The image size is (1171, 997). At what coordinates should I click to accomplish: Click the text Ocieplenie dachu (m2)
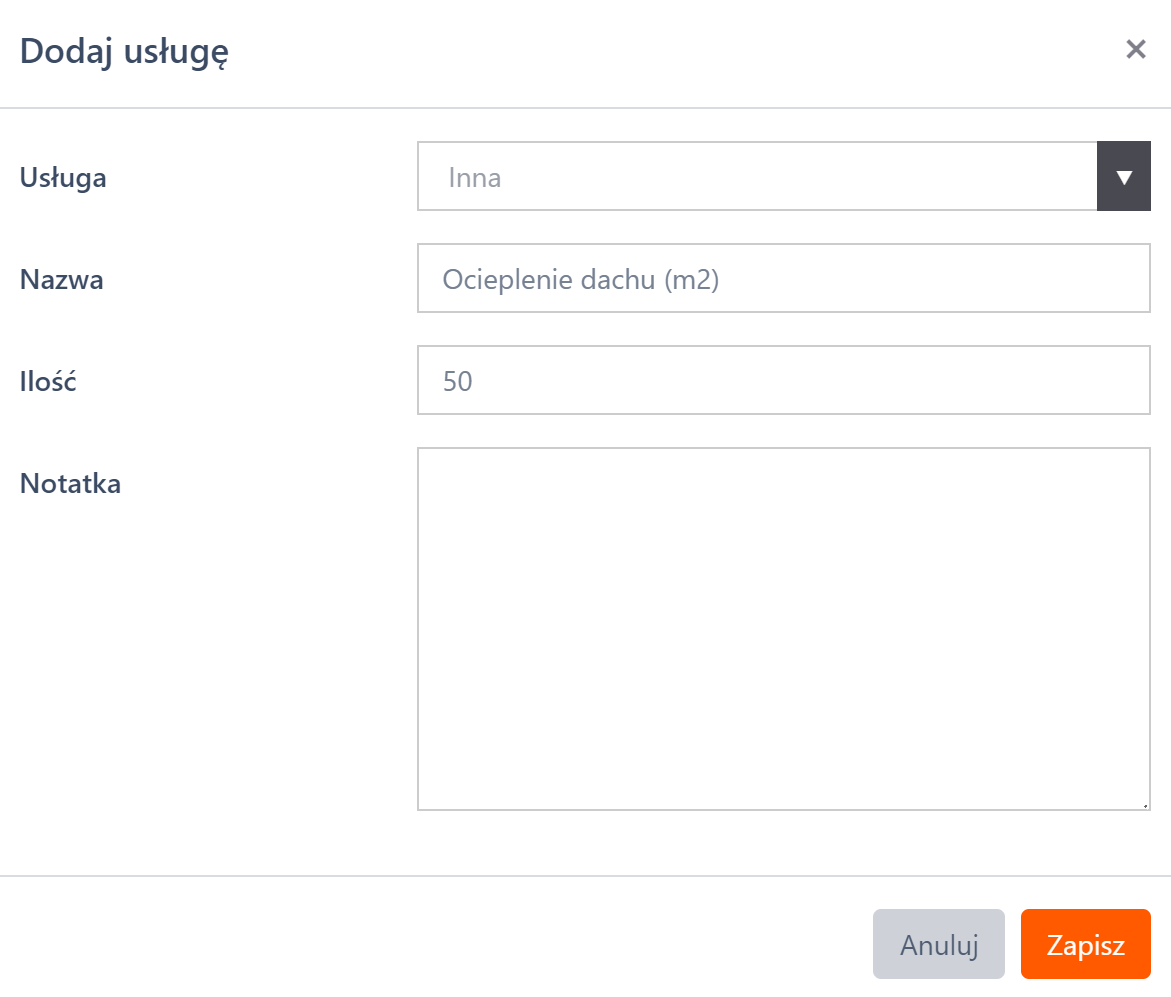pos(581,280)
